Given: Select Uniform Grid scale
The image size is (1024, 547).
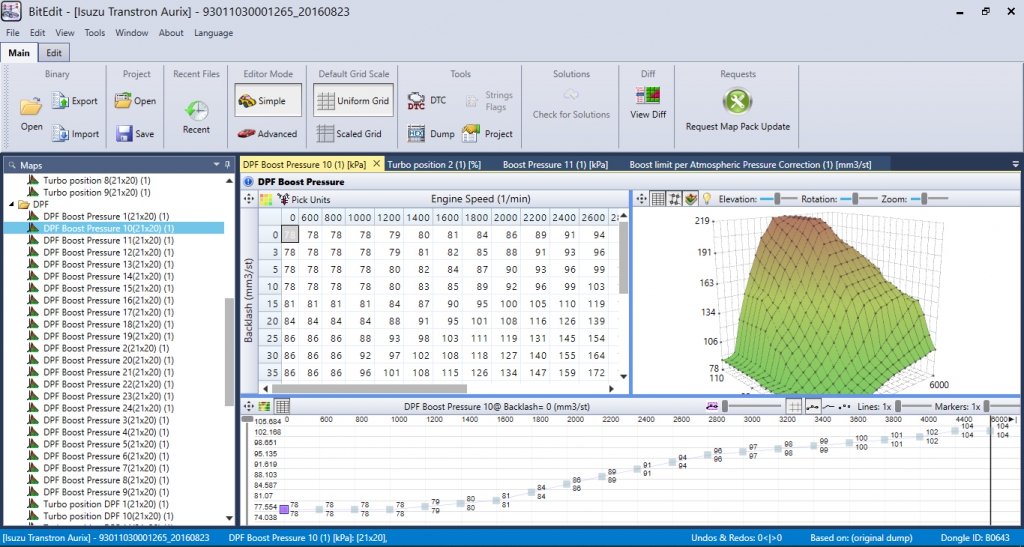Looking at the screenshot, I should [x=353, y=101].
